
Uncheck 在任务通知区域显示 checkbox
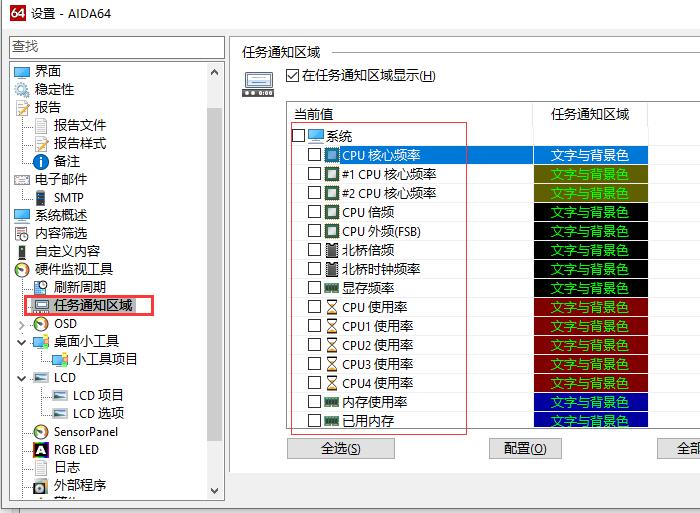292,75
